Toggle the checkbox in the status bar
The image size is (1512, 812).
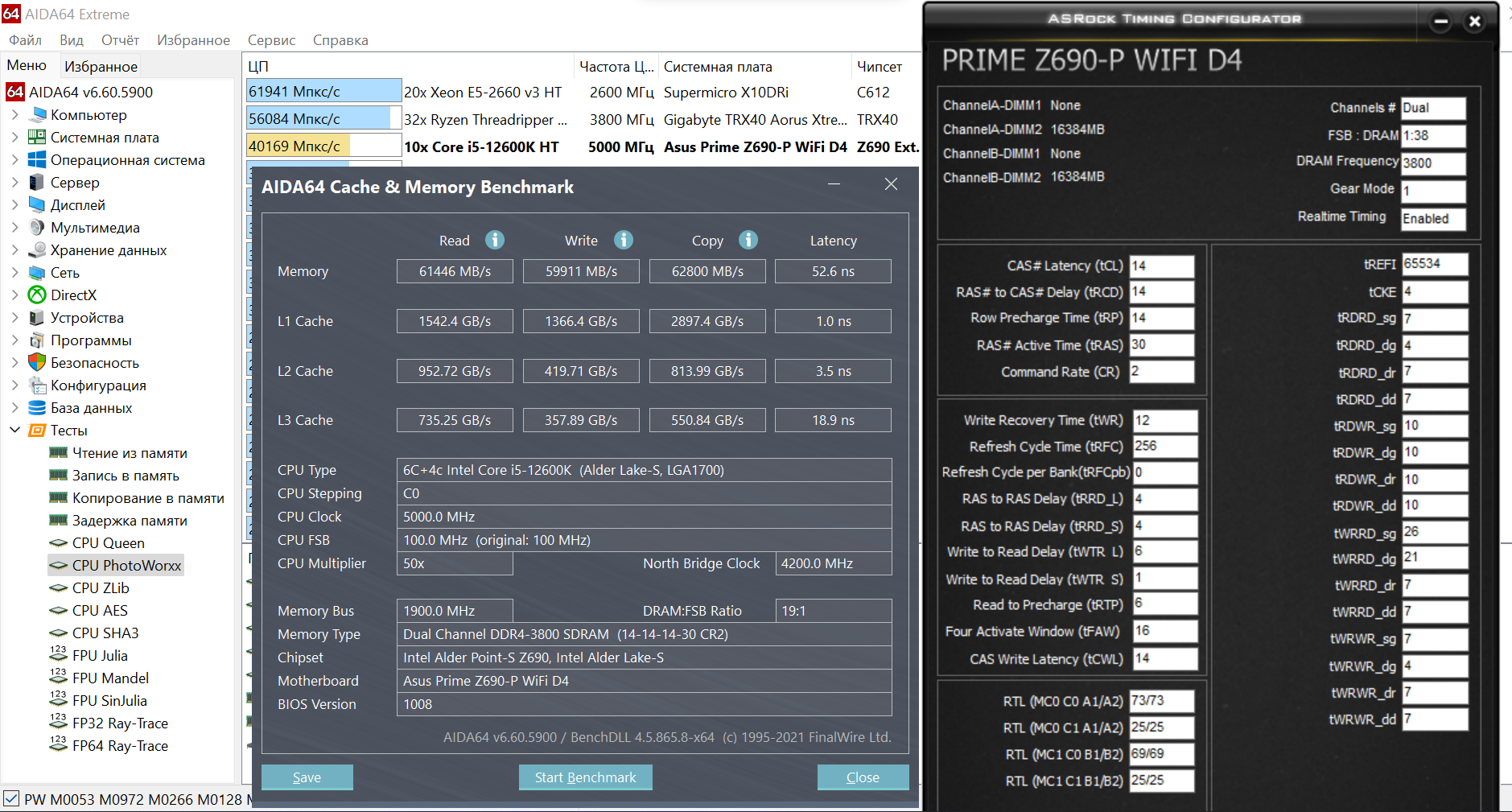point(11,799)
